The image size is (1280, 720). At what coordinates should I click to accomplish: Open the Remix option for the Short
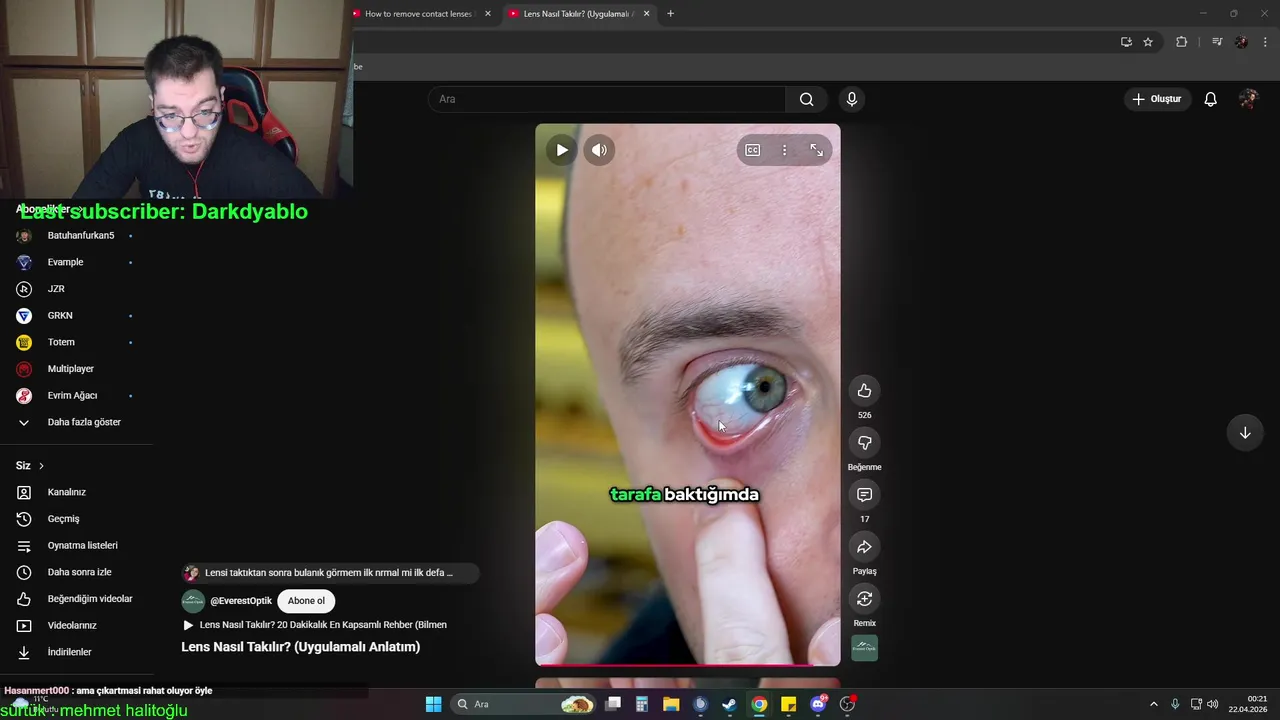pos(864,599)
